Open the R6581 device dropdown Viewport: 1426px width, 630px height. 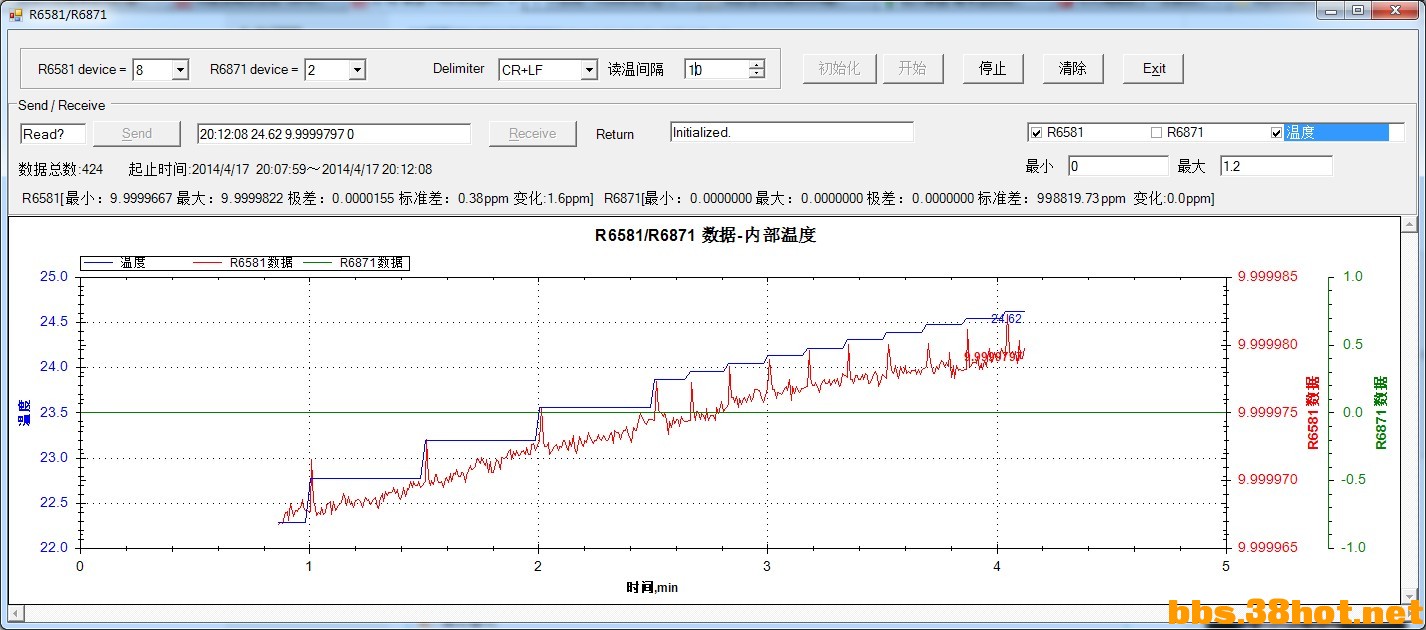tap(180, 70)
